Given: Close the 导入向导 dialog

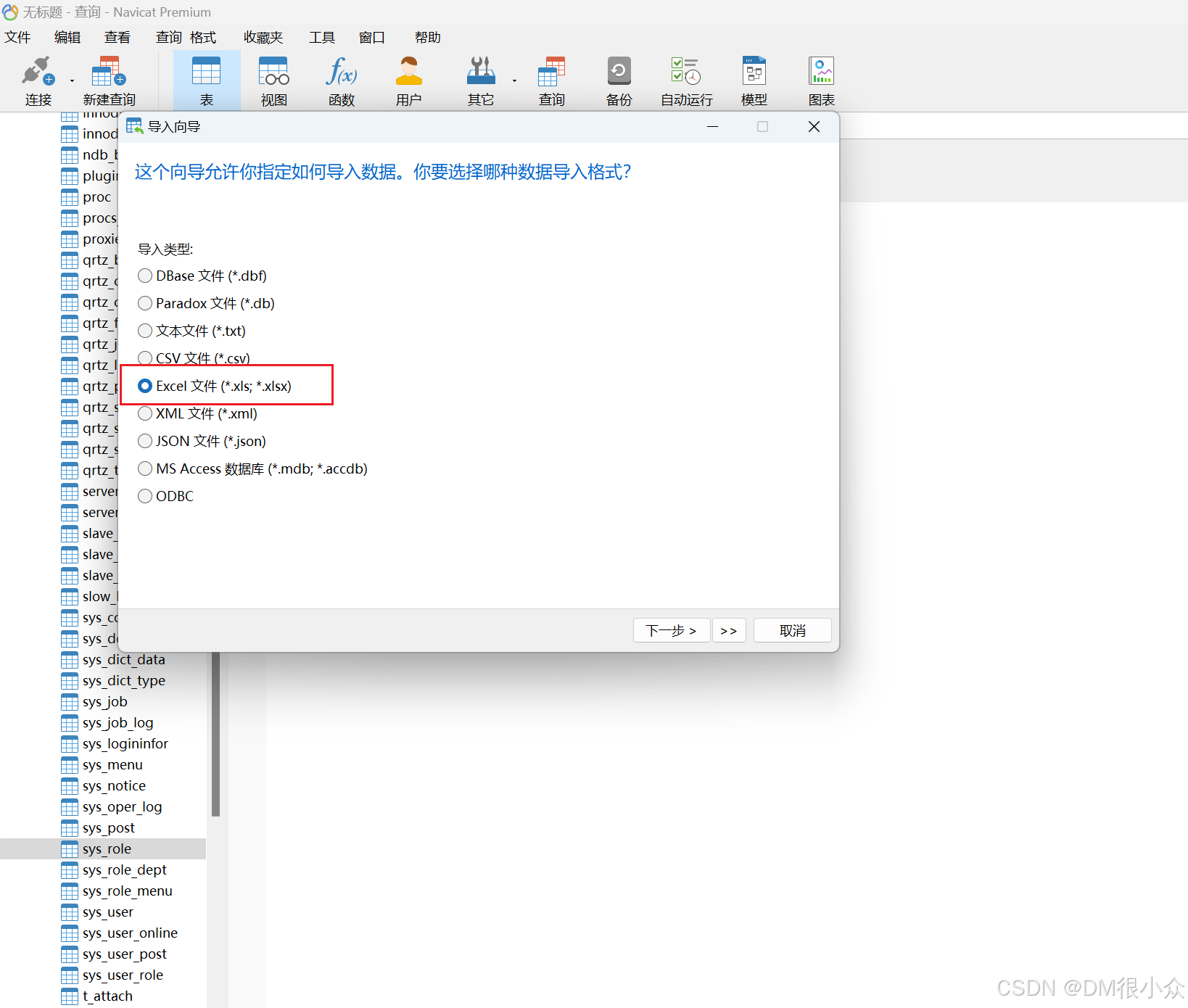Looking at the screenshot, I should tap(814, 127).
